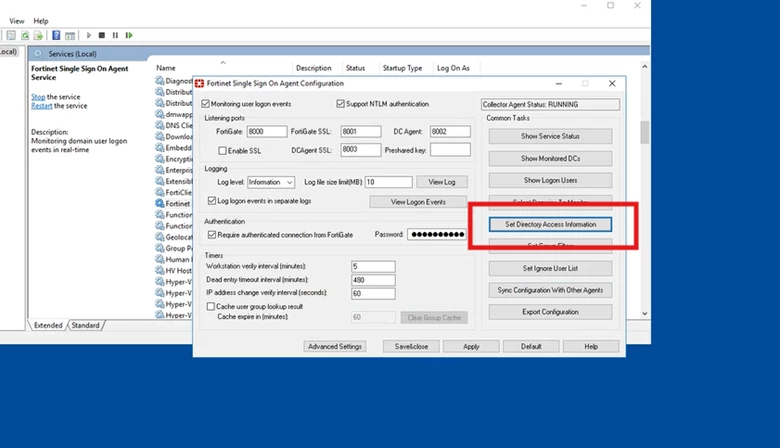Click View Logon Events button
780x448 pixels.
[418, 202]
